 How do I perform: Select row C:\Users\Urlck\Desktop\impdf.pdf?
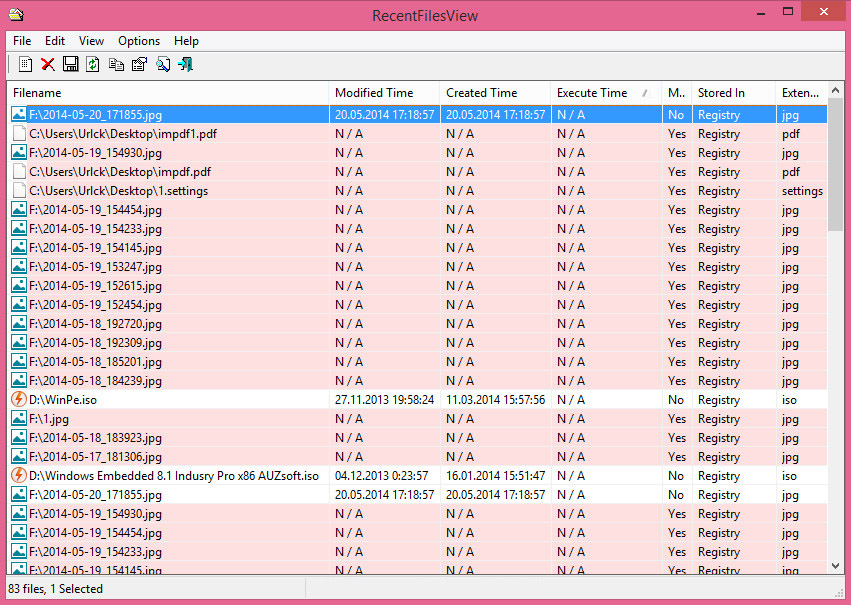pos(417,171)
